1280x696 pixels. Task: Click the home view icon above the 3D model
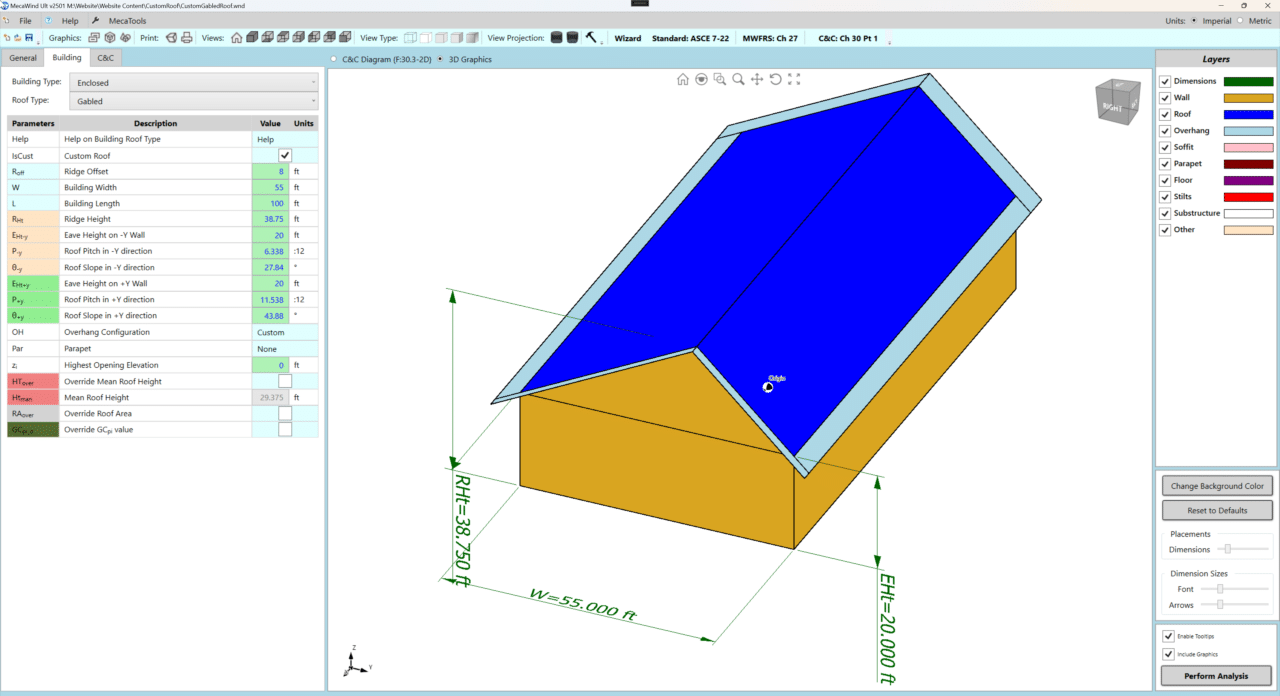(683, 79)
